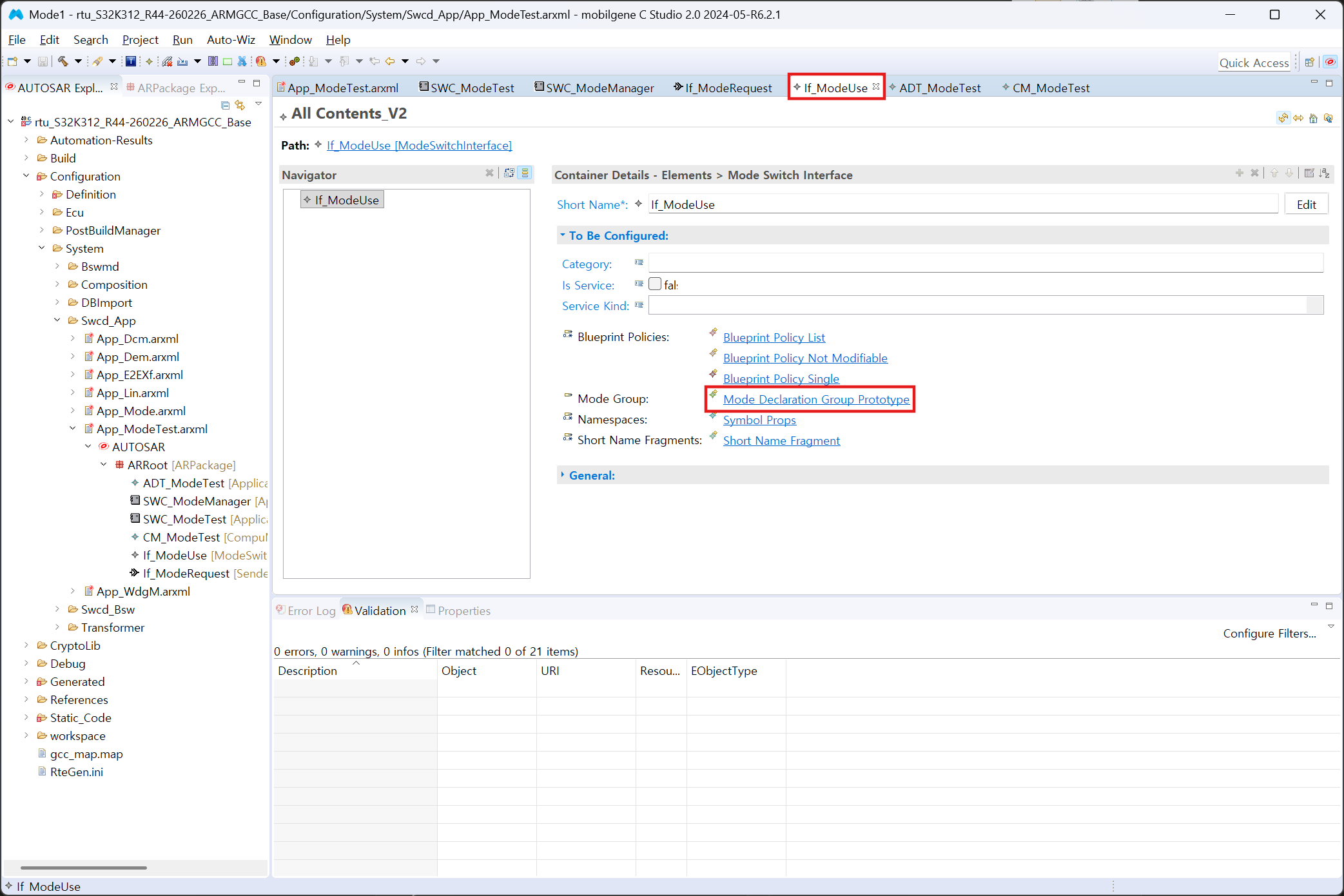The width and height of the screenshot is (1344, 896).
Task: Click the pen/marker toolbar icon
Action: [97, 61]
